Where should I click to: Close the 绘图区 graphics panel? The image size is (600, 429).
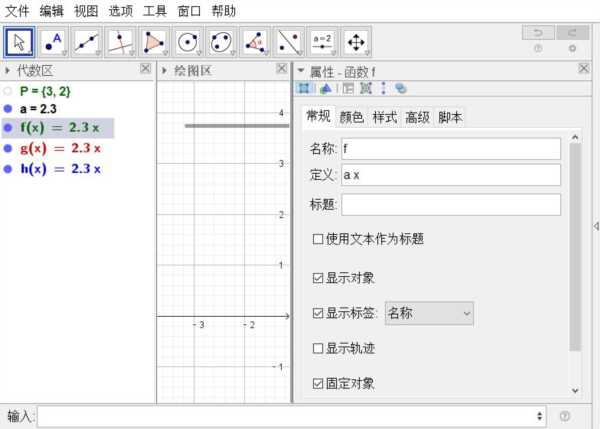click(x=281, y=69)
